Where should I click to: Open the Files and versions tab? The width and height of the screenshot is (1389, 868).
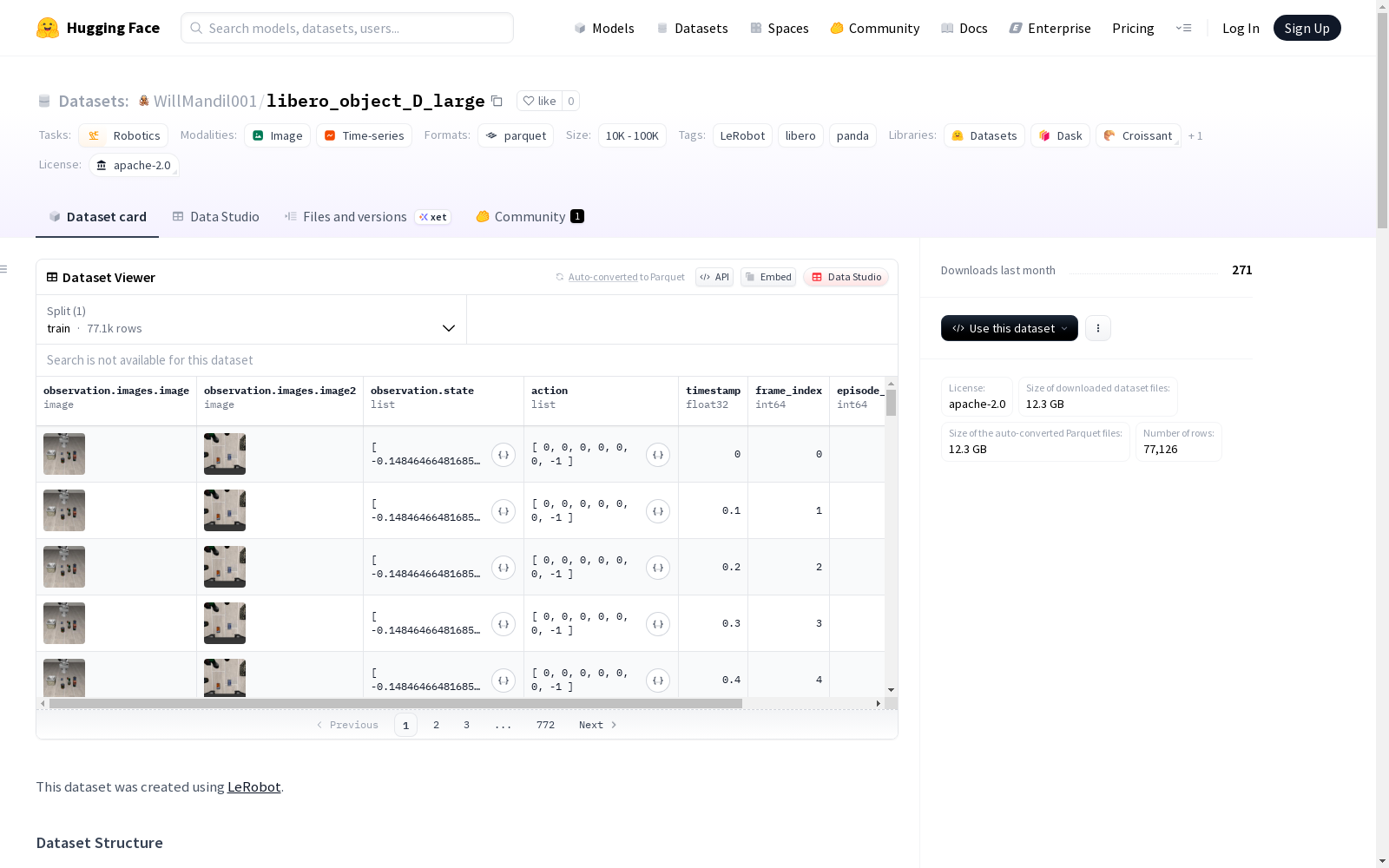pyautogui.click(x=367, y=217)
